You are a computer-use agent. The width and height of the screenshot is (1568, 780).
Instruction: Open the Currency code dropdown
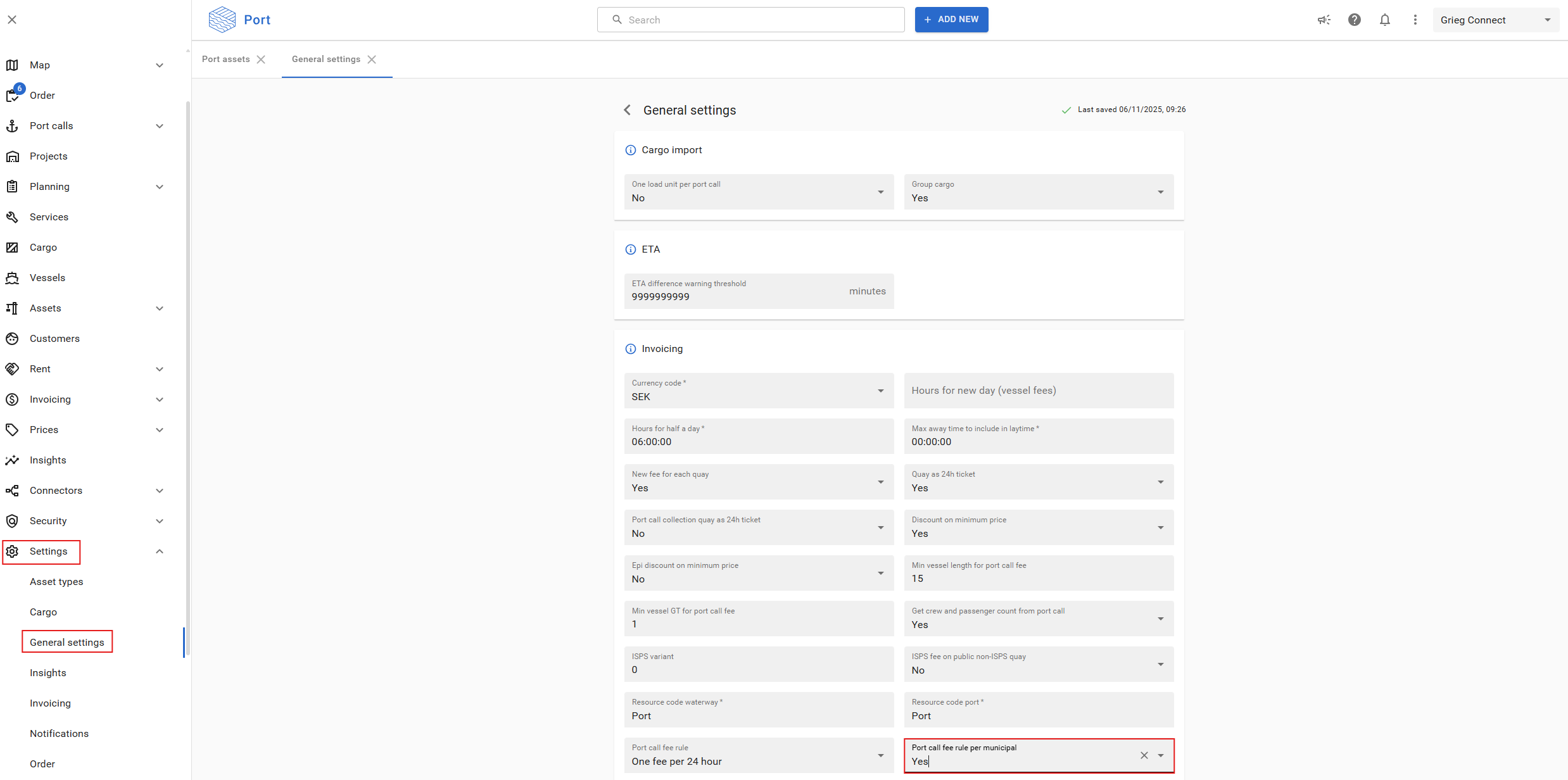pyautogui.click(x=880, y=391)
